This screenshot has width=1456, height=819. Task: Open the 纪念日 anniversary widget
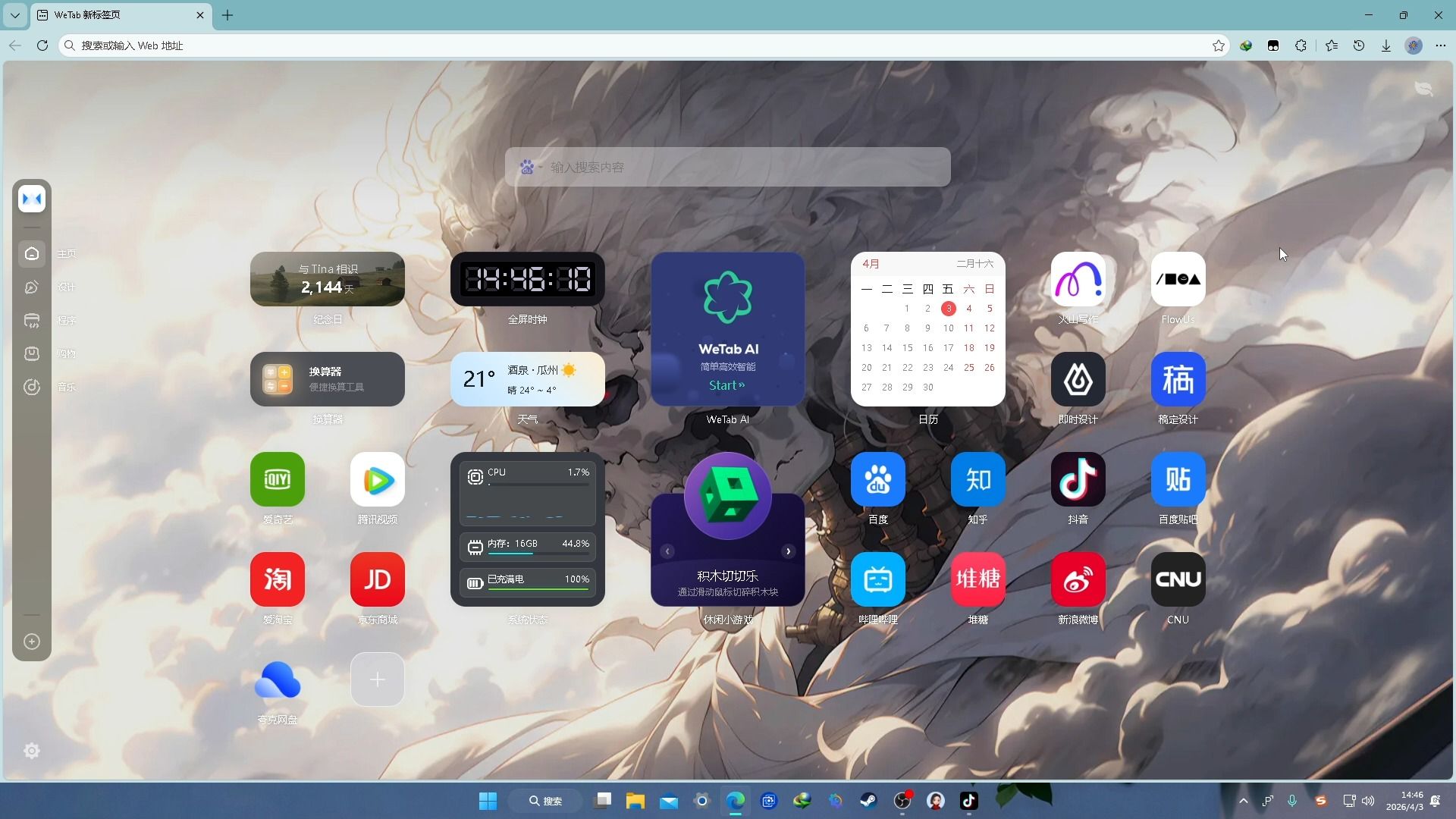coord(328,279)
